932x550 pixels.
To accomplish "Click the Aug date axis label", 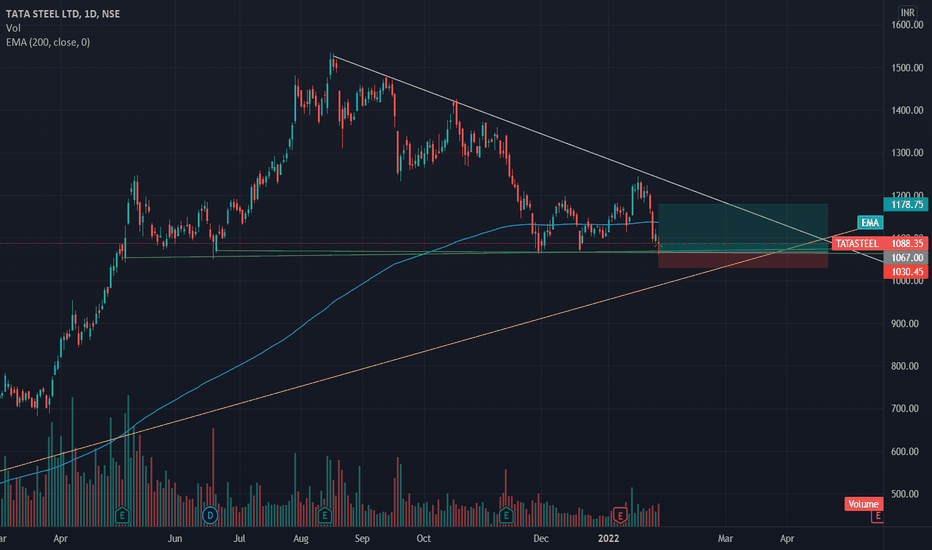I will [x=301, y=539].
